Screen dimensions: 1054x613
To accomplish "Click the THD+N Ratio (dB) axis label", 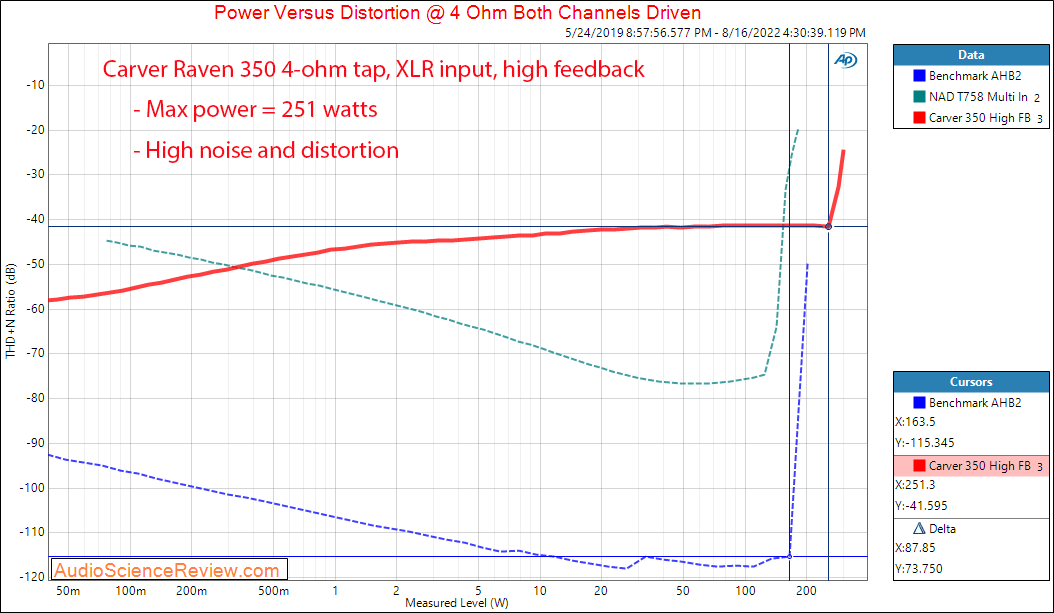I will pos(11,311).
